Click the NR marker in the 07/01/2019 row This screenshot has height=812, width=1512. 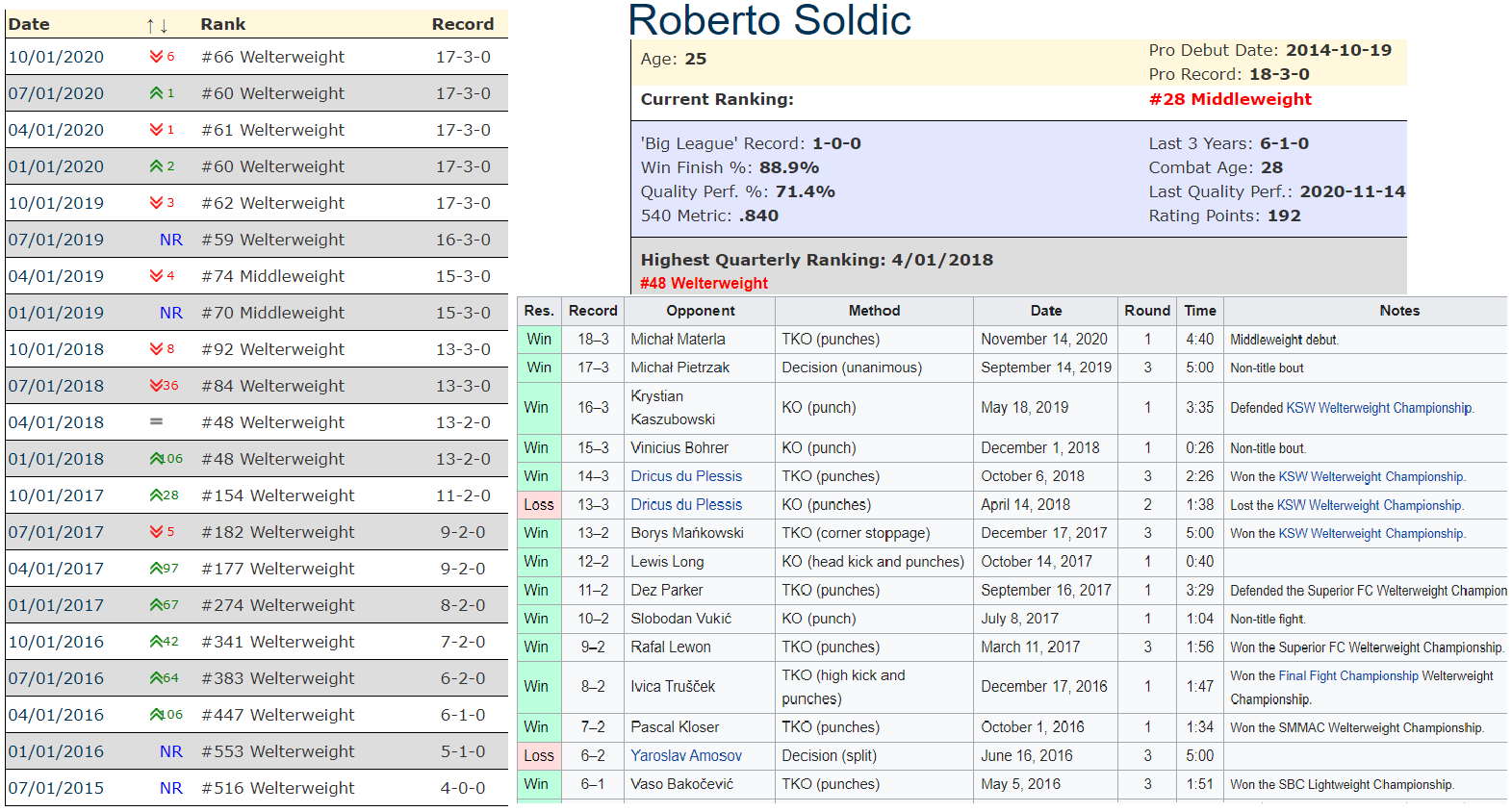point(171,240)
